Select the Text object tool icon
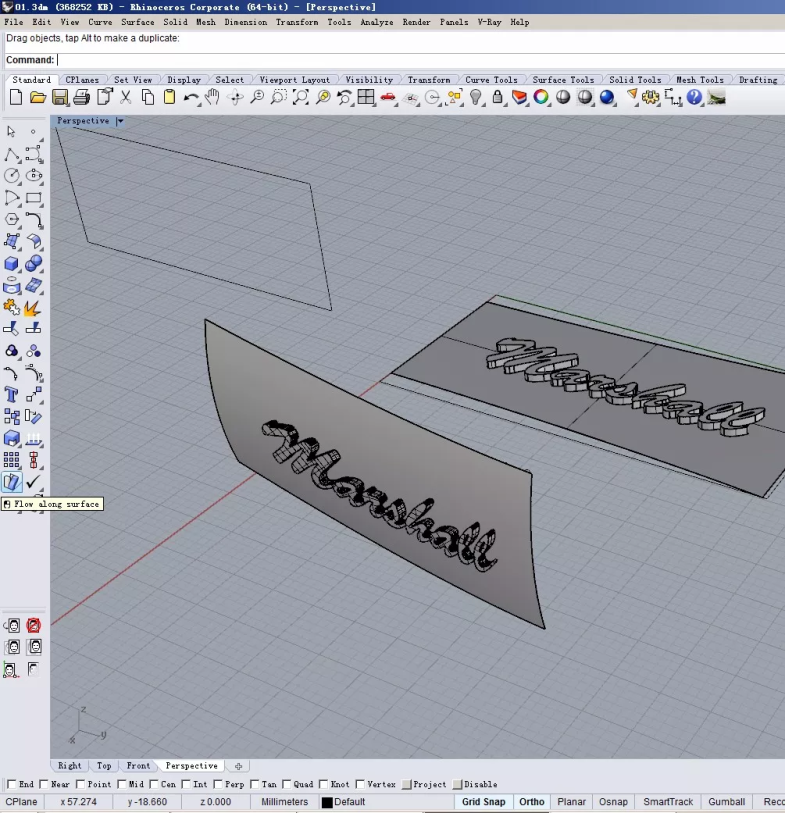785x813 pixels. [x=12, y=394]
